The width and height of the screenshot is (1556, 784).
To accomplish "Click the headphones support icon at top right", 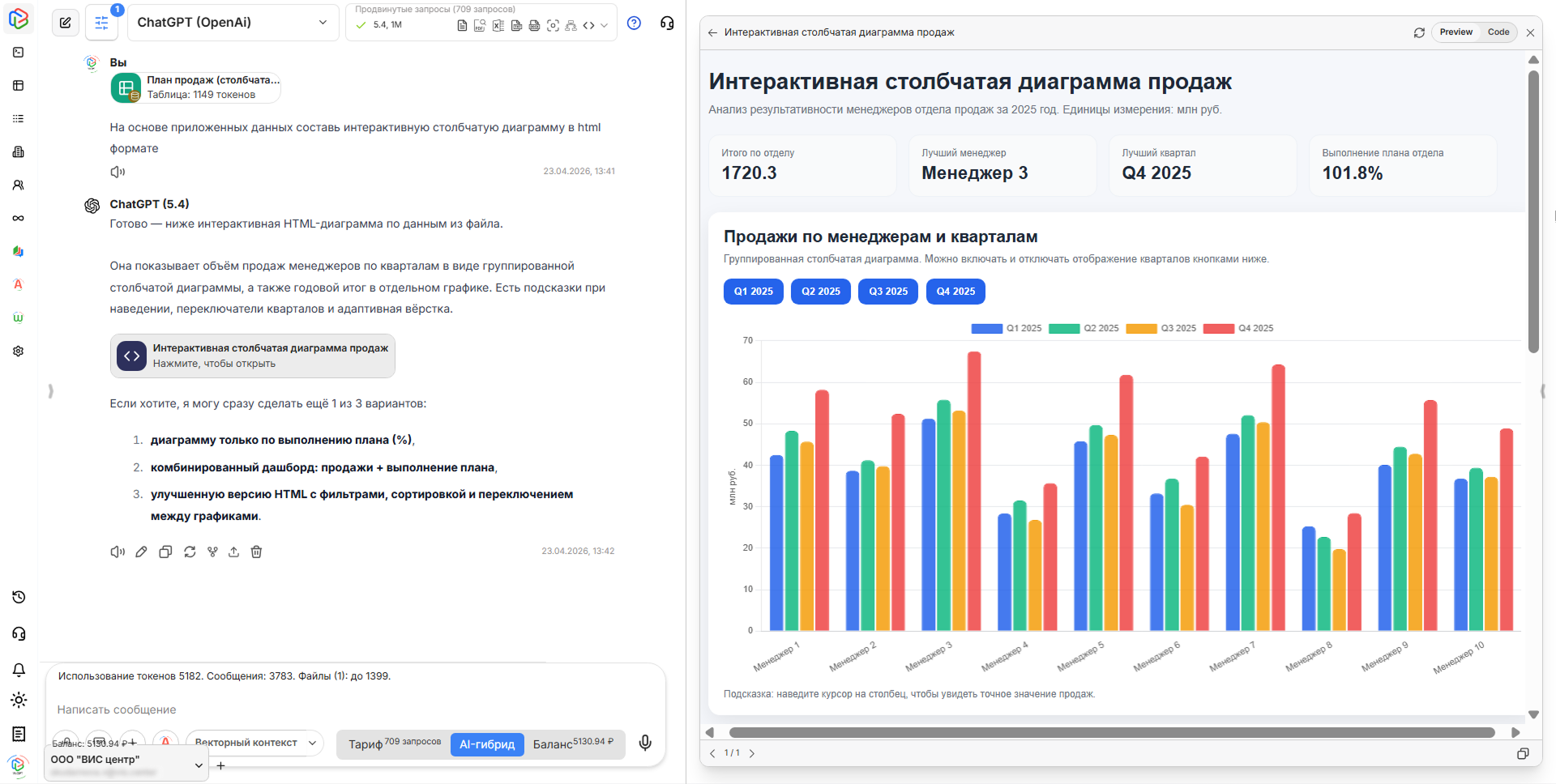I will [x=666, y=23].
